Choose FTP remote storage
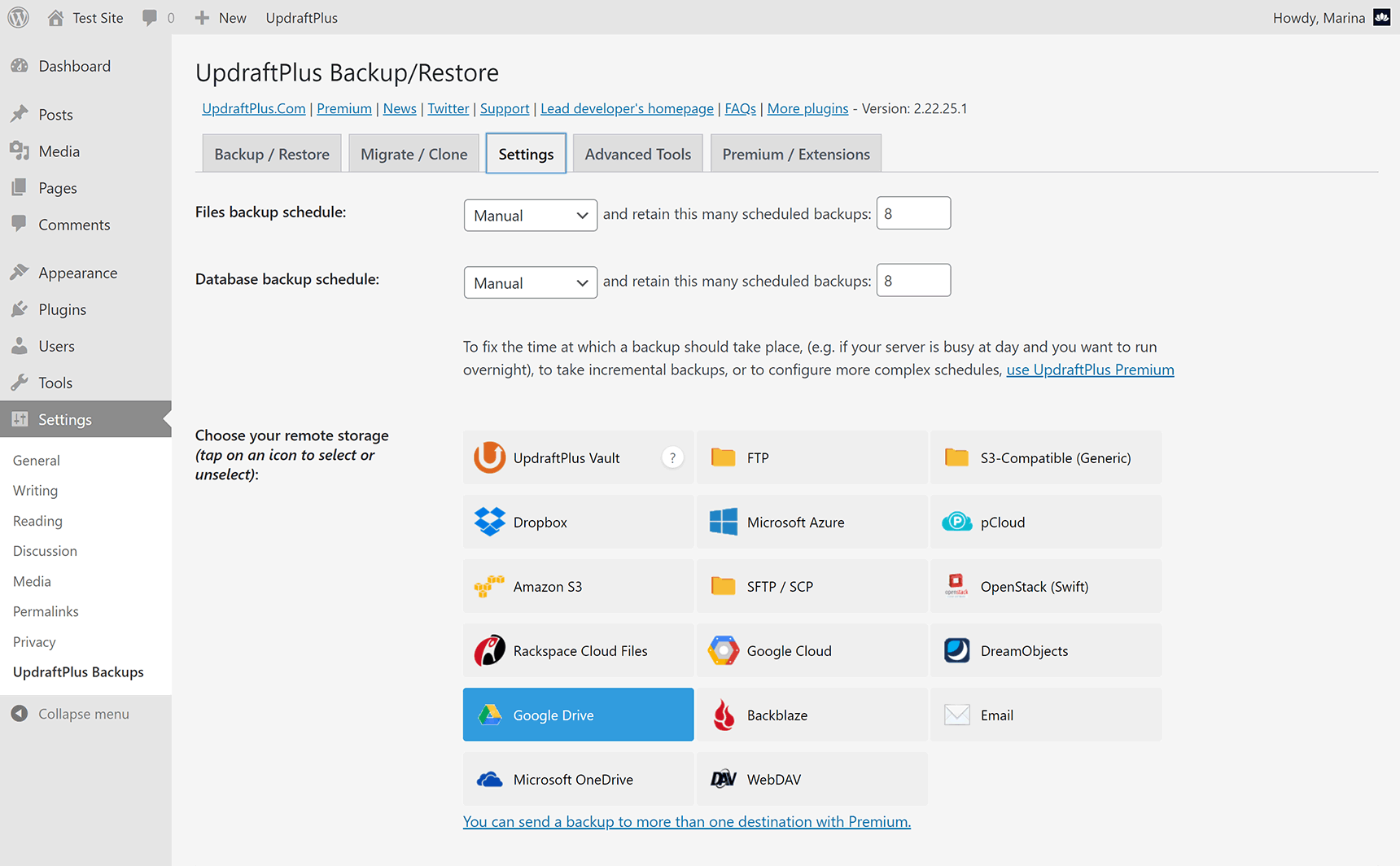 [812, 457]
